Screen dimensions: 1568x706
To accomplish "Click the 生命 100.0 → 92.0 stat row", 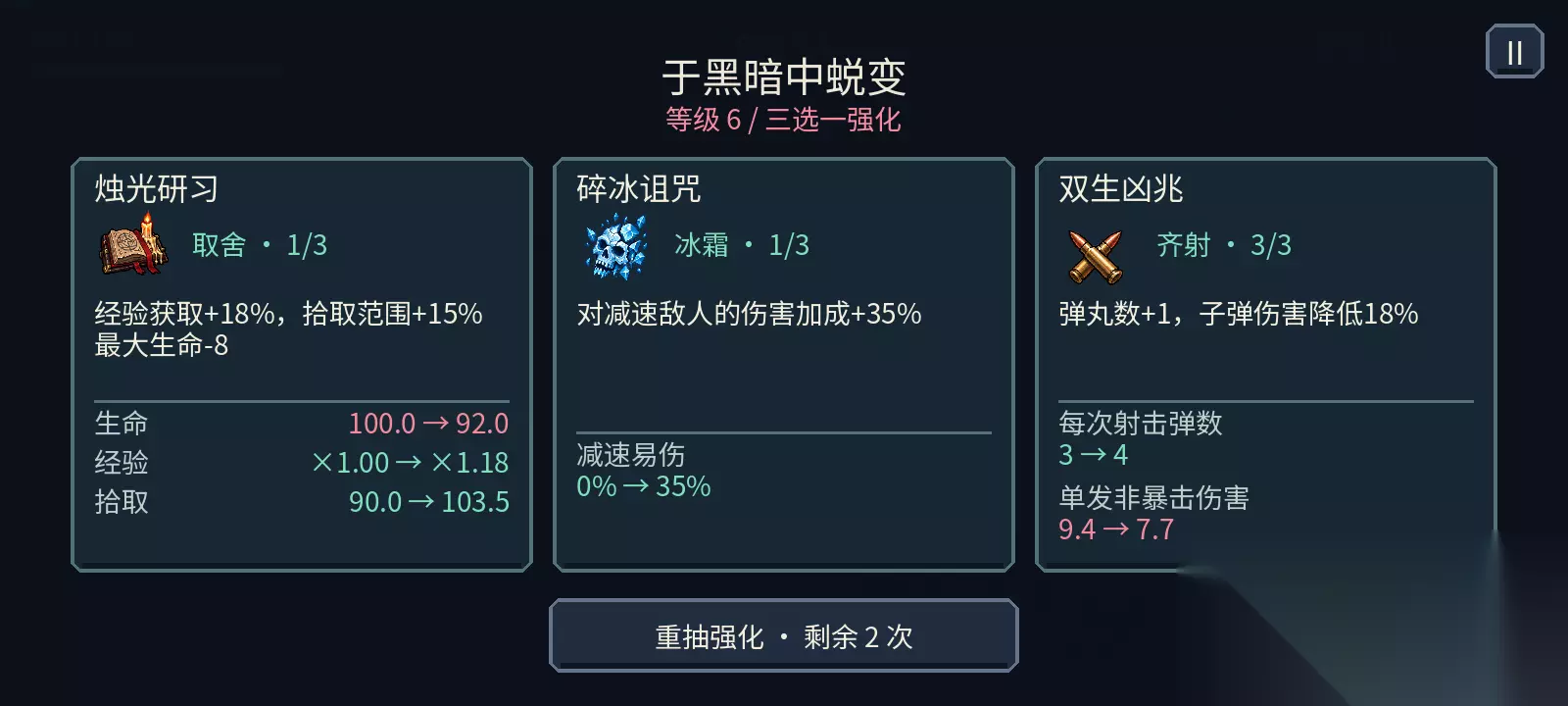I will 302,424.
